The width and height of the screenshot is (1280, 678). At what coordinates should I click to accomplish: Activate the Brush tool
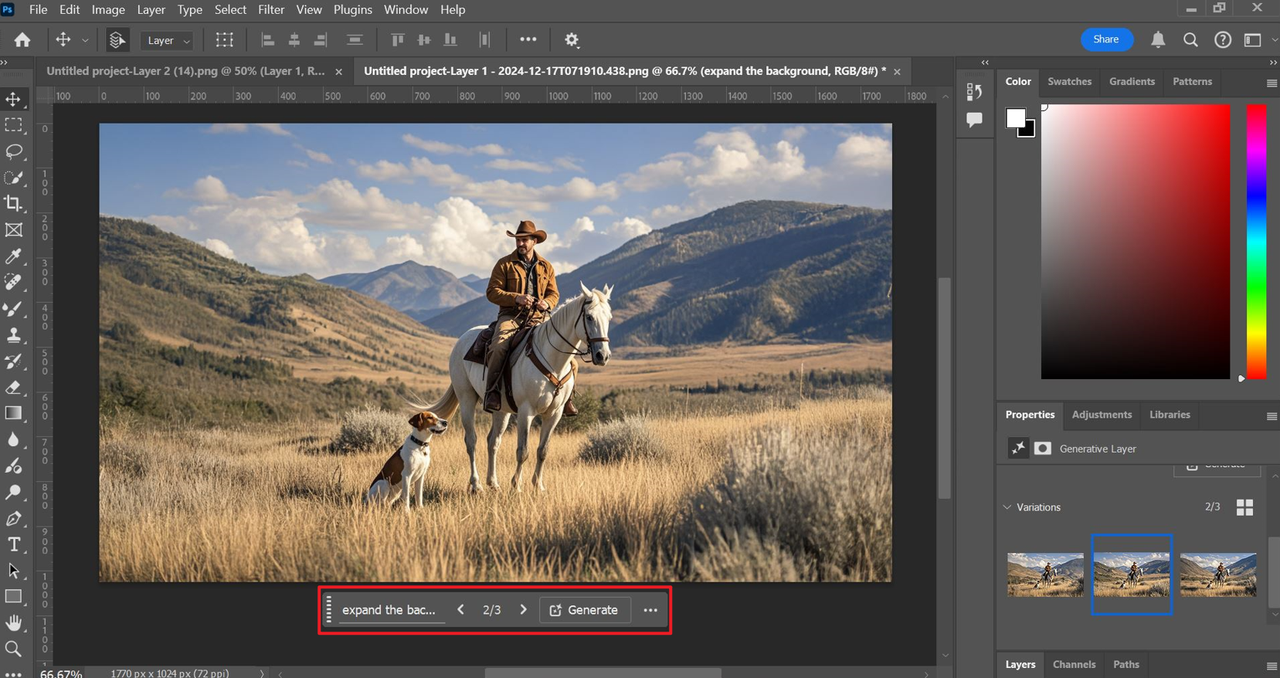(14, 309)
